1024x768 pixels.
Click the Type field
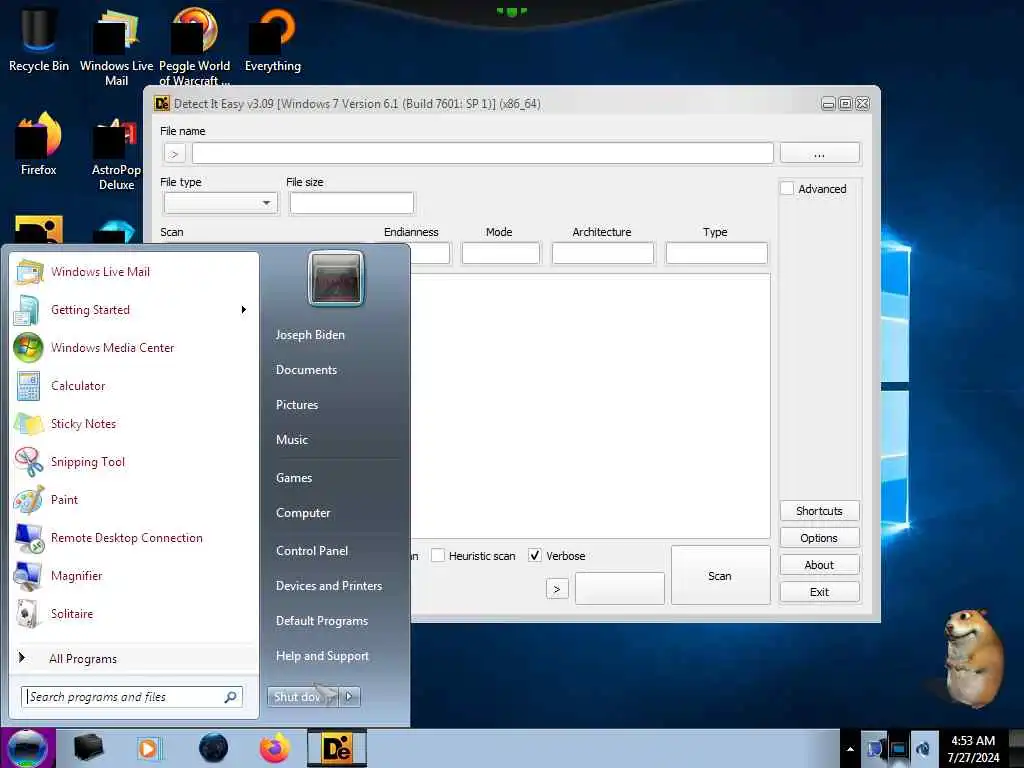point(716,253)
